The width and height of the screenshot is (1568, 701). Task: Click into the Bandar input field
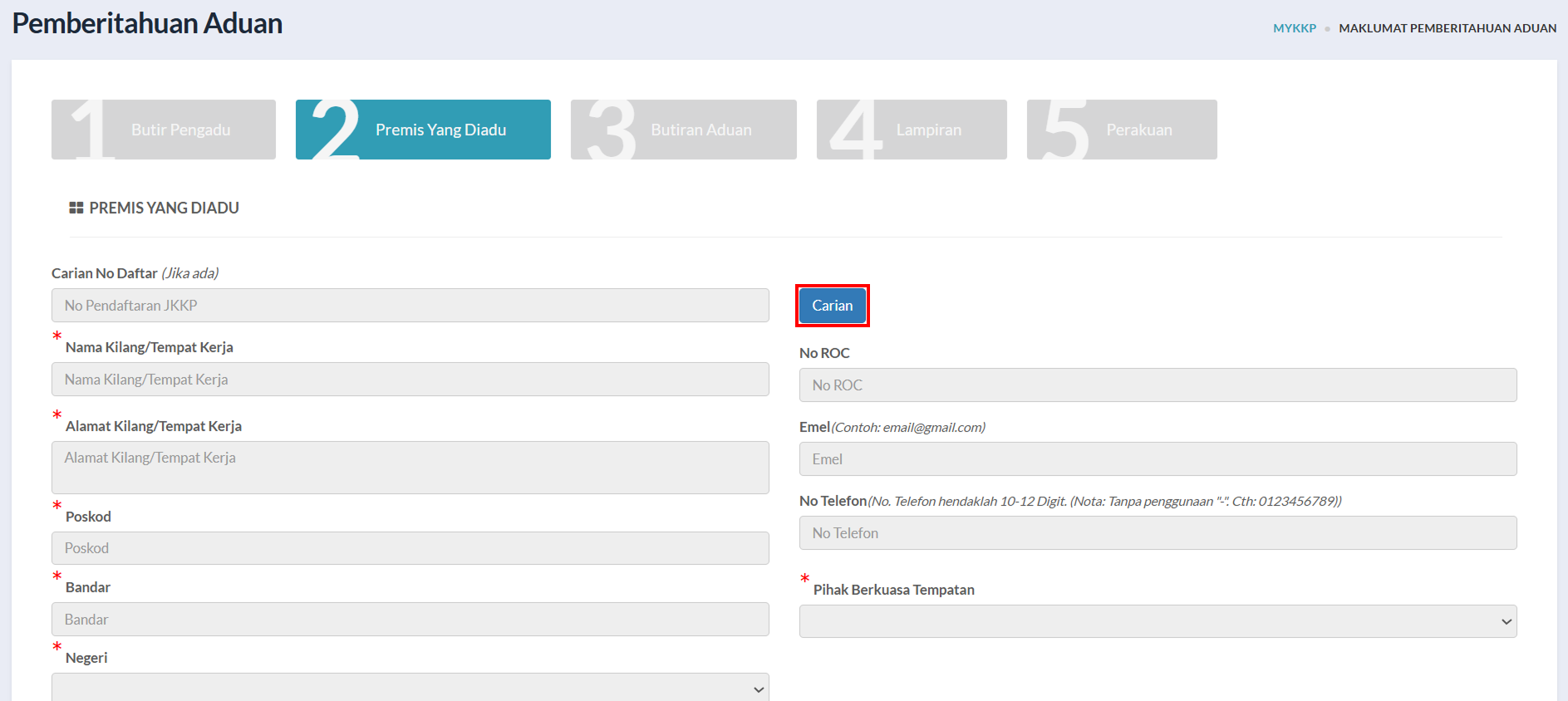(x=410, y=620)
